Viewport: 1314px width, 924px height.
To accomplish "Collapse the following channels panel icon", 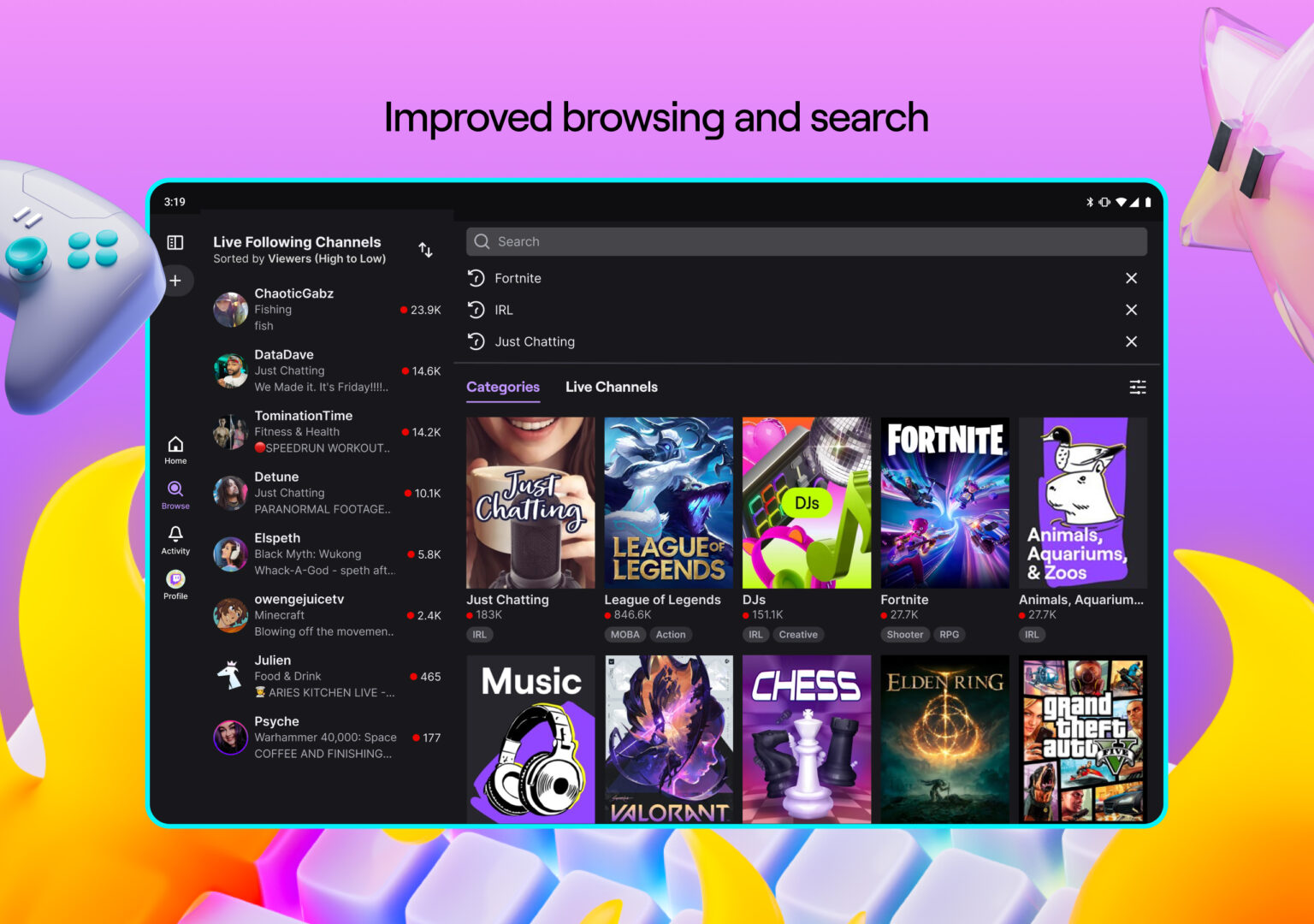I will point(175,242).
